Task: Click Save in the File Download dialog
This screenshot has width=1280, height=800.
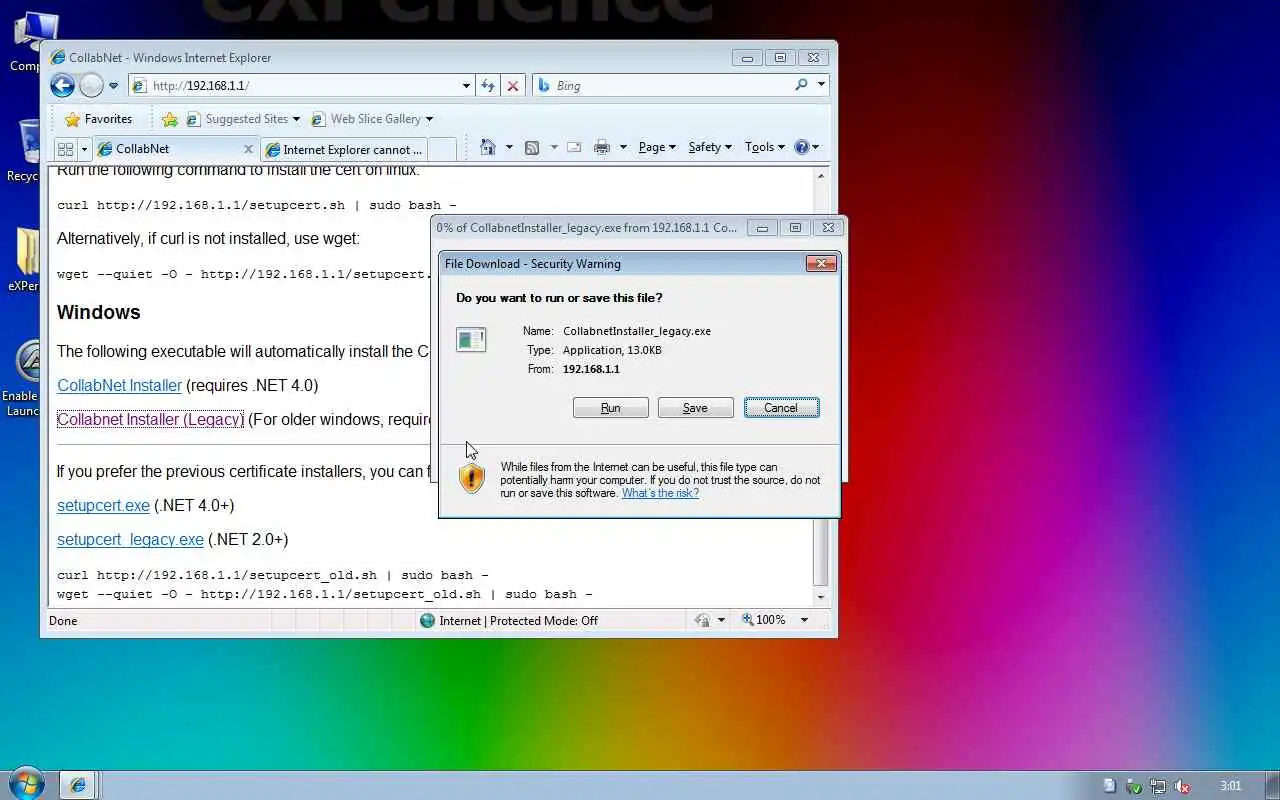Action: pyautogui.click(x=696, y=408)
